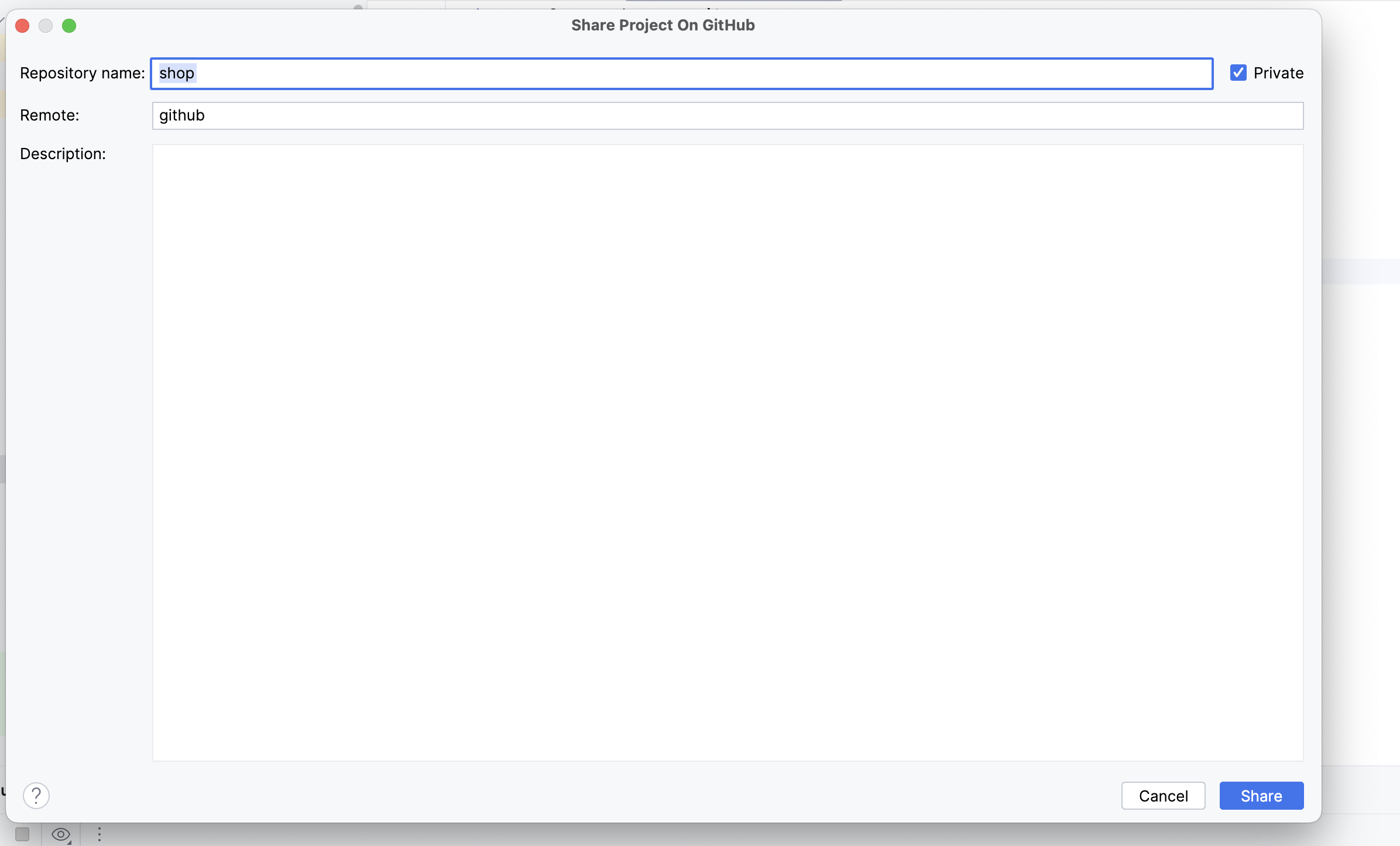Close the Share Project dialog with red button
Viewport: 1400px width, 846px height.
point(22,26)
